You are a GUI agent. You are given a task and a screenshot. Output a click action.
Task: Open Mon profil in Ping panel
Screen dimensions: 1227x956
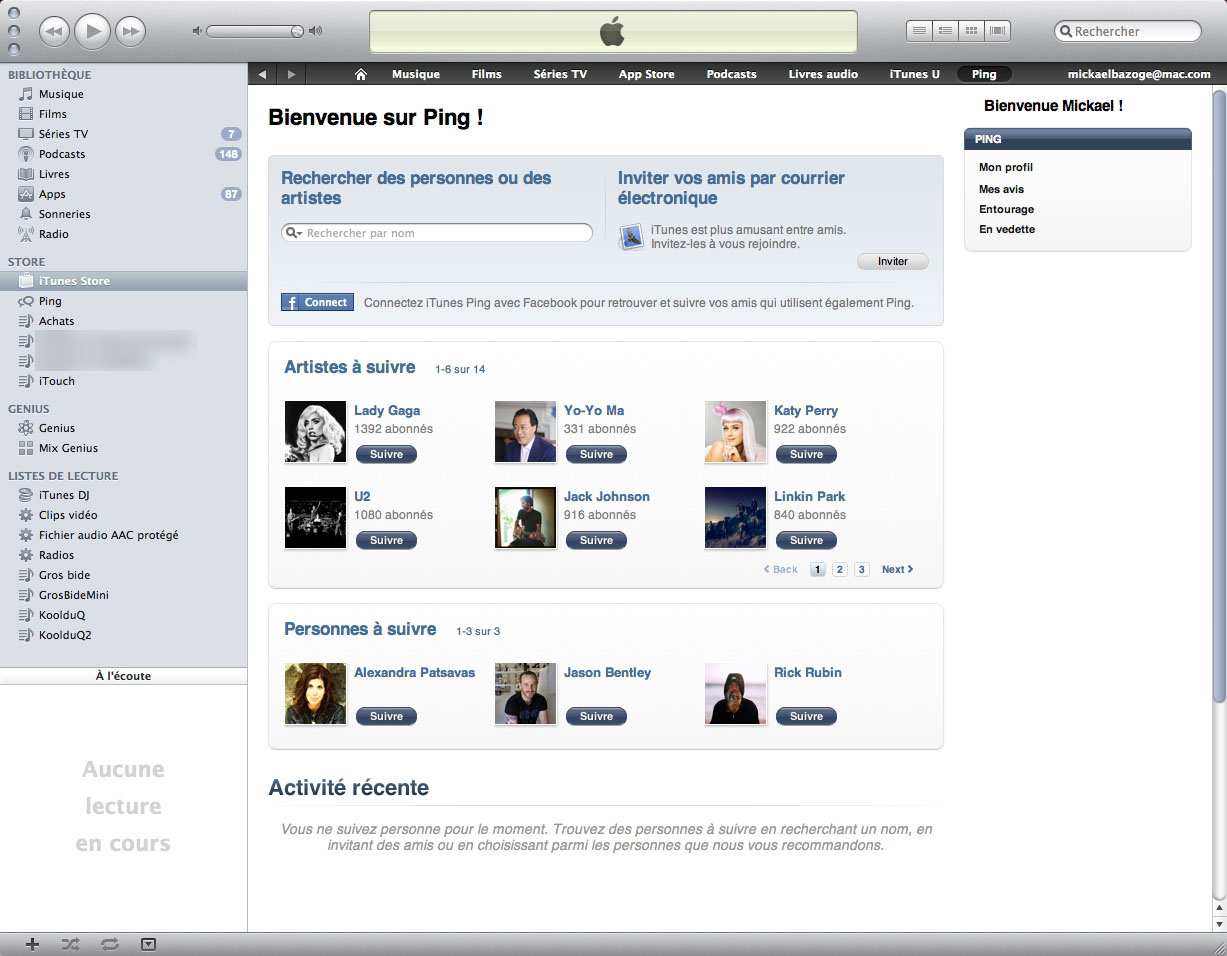(x=1006, y=167)
